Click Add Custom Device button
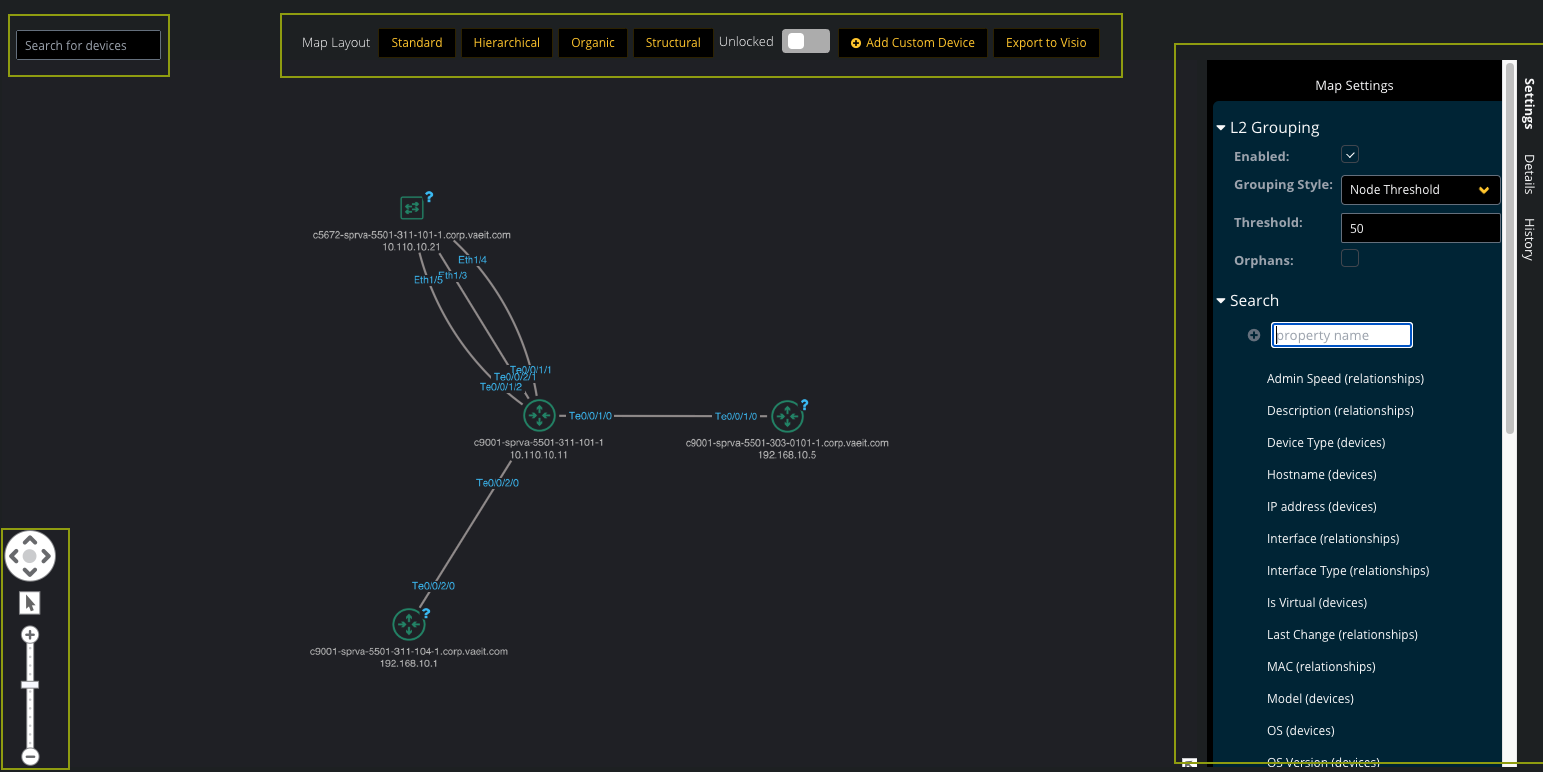Image resolution: width=1543 pixels, height=772 pixels. (x=913, y=43)
